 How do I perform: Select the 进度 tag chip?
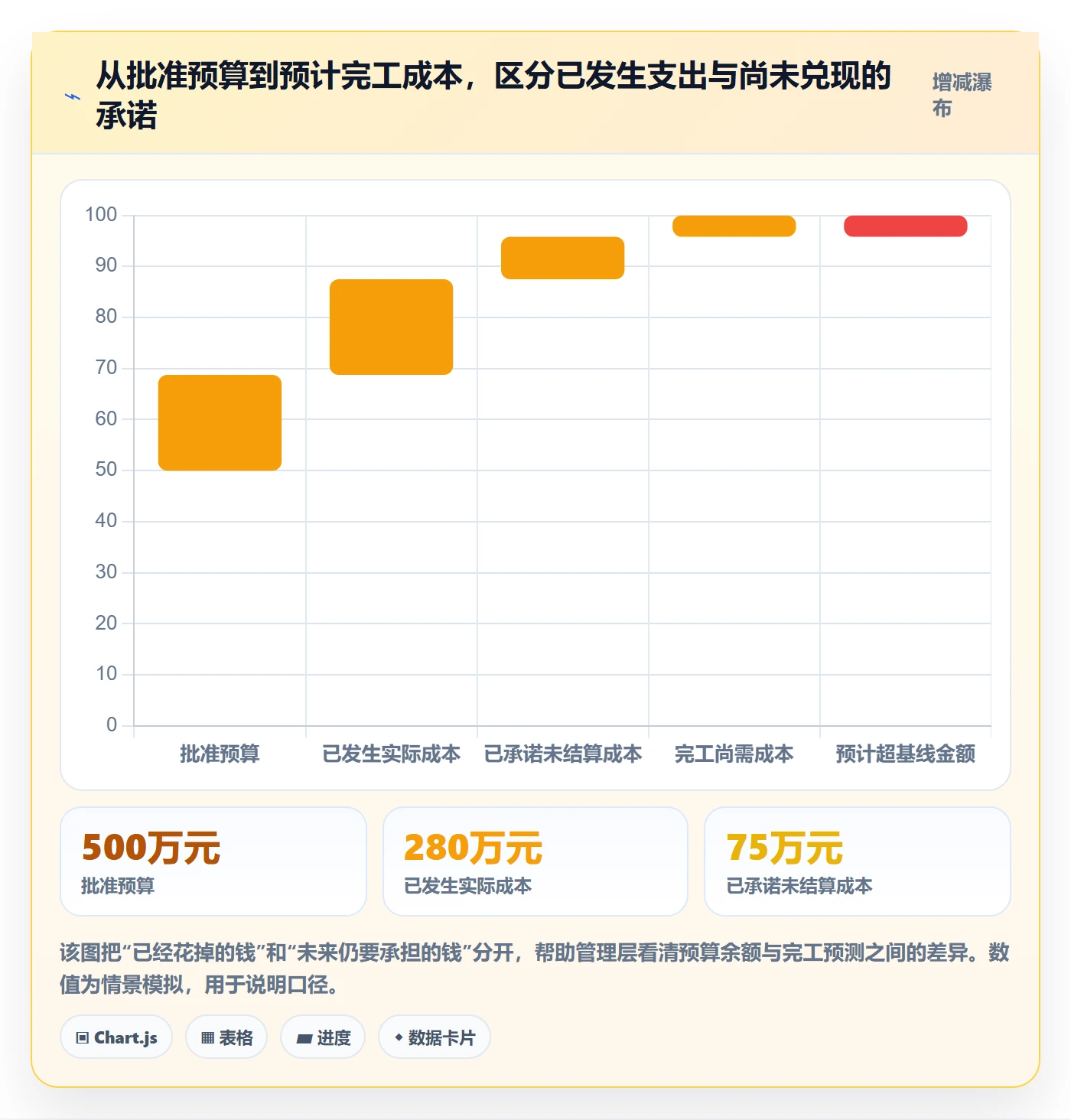tap(323, 1037)
